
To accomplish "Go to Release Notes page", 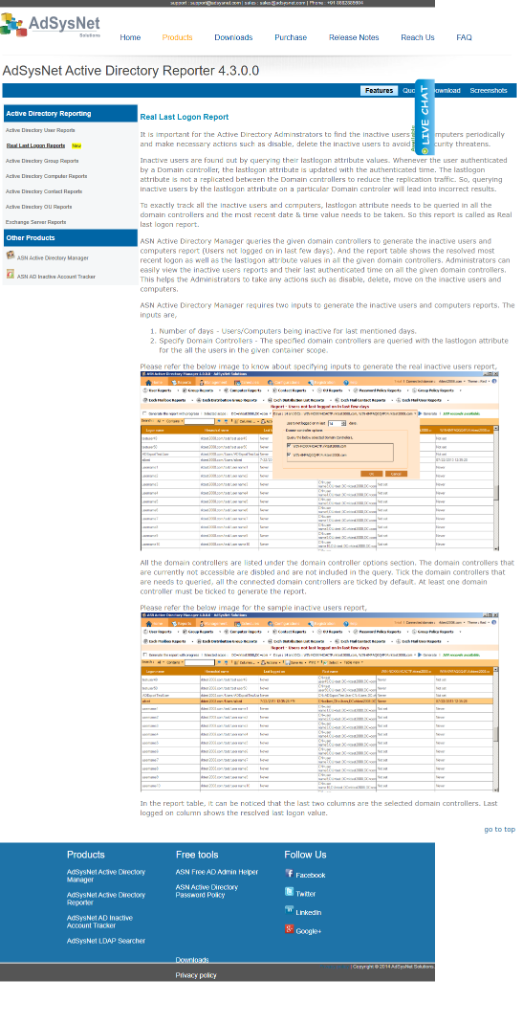I will pos(354,37).
